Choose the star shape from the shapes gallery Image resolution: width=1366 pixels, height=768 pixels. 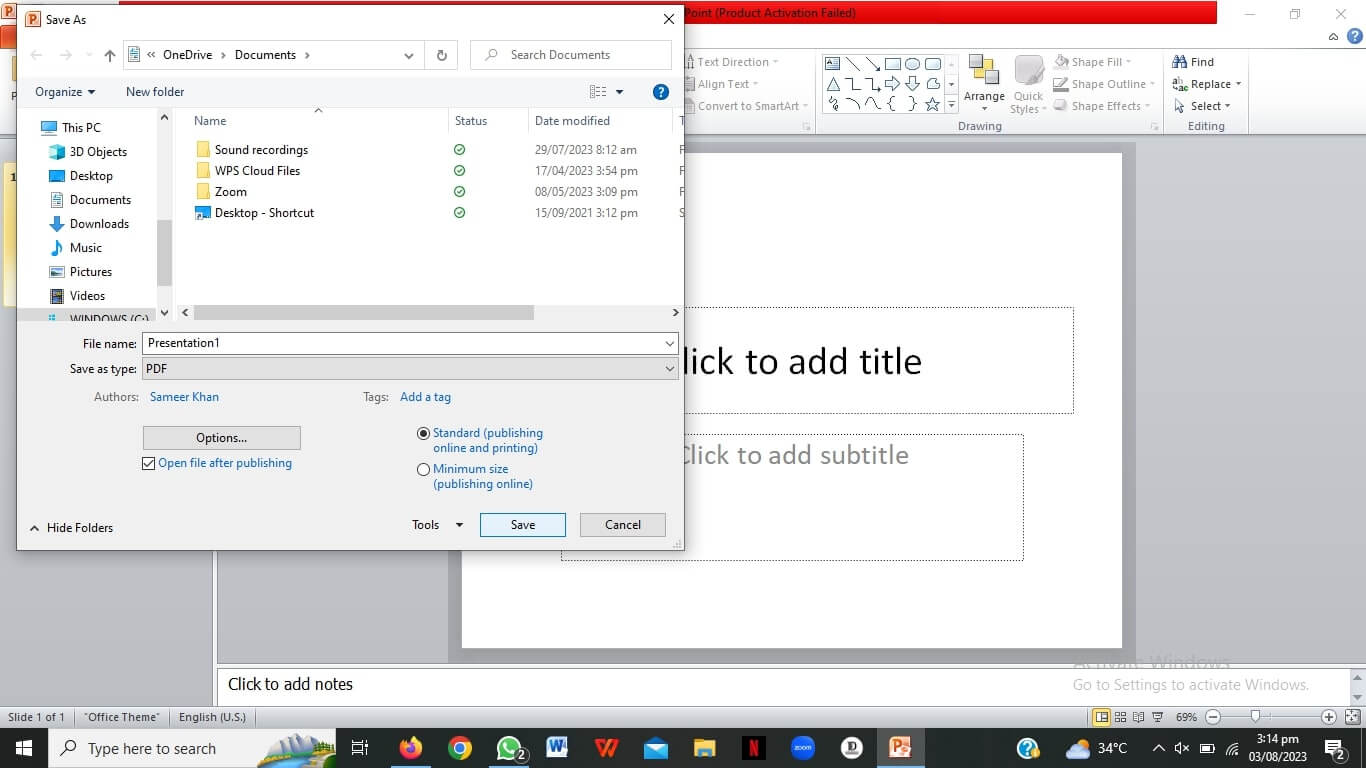[933, 105]
